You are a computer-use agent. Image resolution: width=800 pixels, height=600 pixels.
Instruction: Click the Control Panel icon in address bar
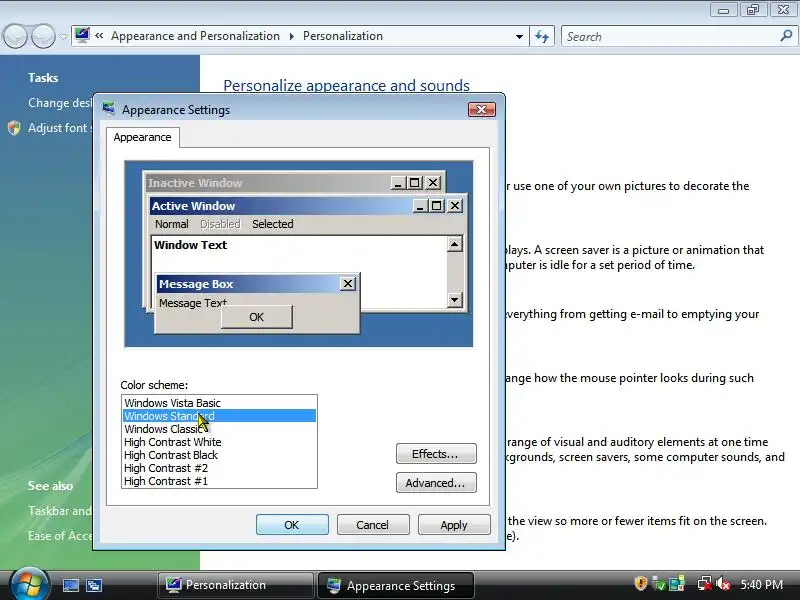82,35
